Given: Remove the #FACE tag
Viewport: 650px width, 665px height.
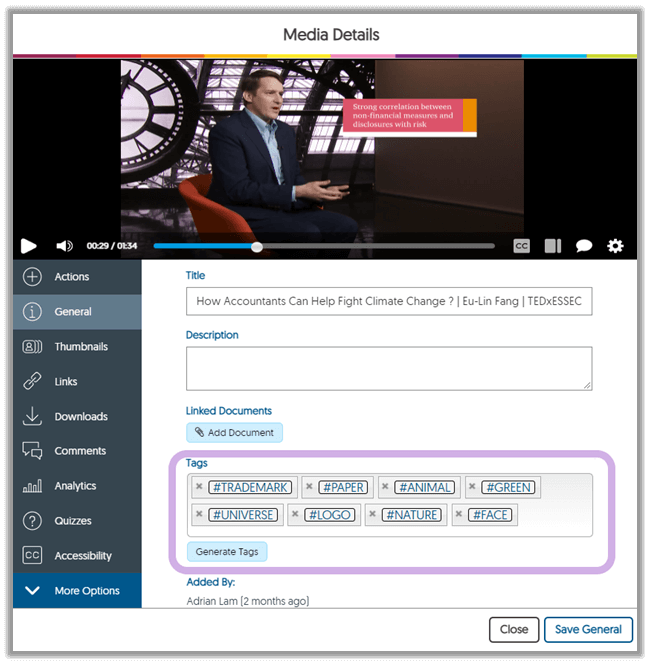Looking at the screenshot, I should [x=459, y=515].
